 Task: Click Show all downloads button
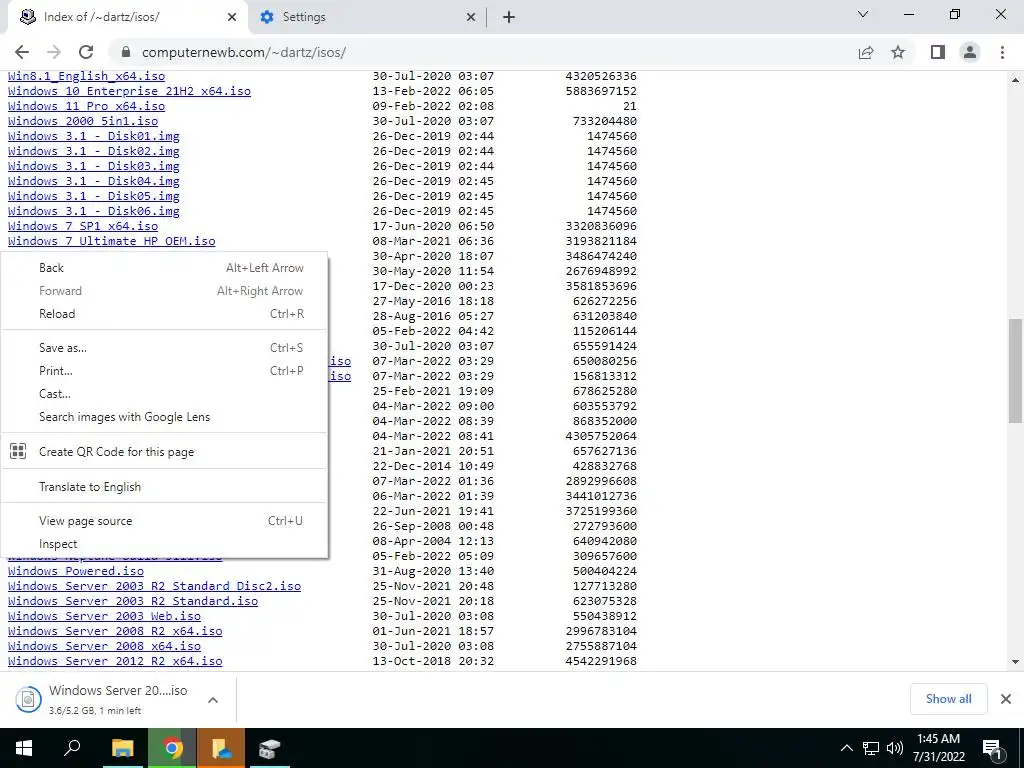[948, 699]
